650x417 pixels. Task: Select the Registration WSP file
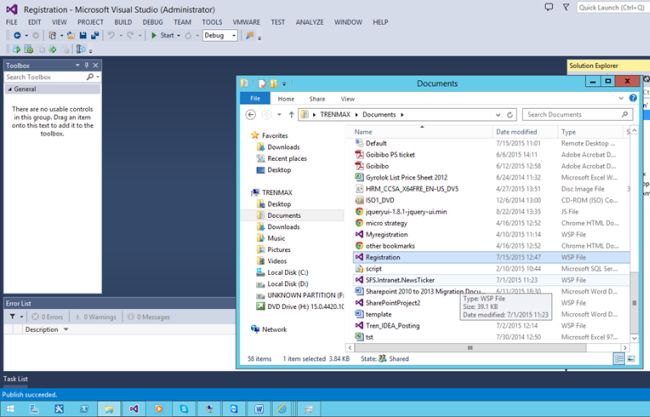click(x=382, y=256)
